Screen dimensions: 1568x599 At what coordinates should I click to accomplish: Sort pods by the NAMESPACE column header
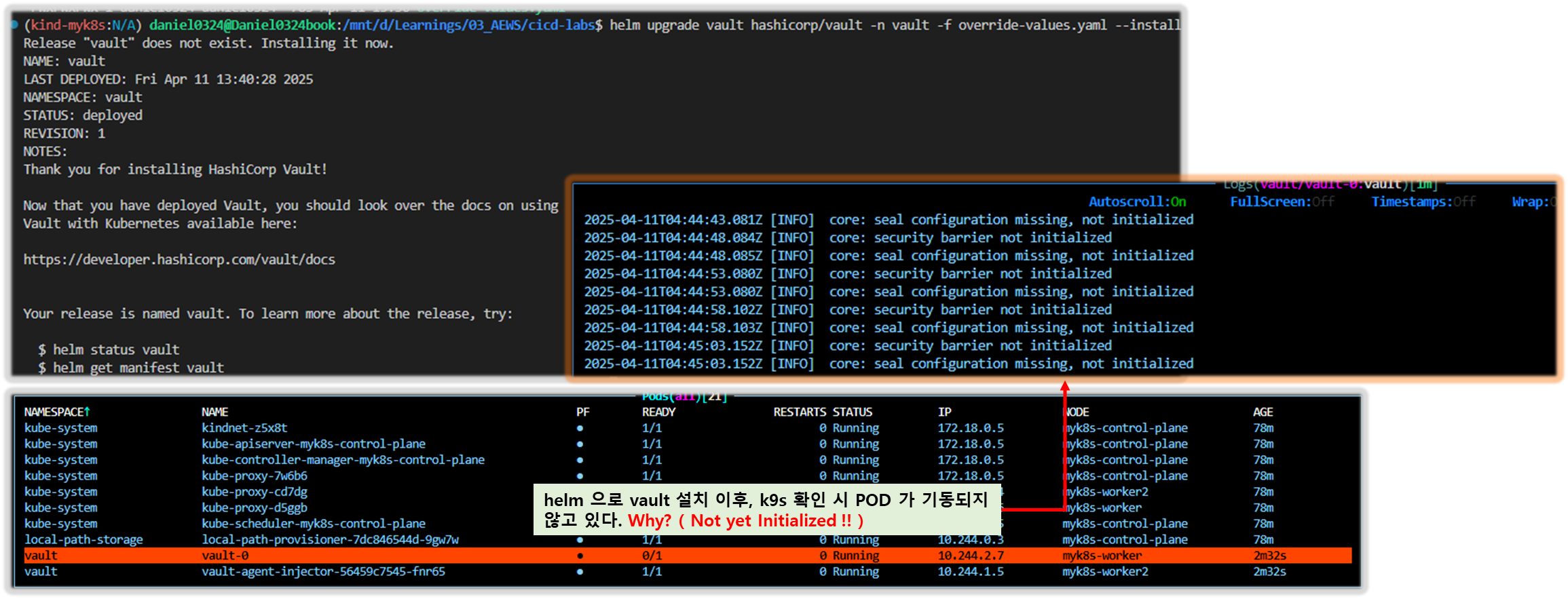point(57,412)
